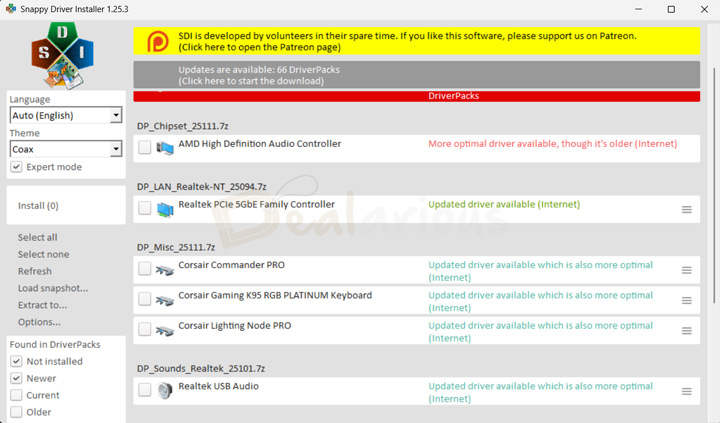Disable Expert mode checkbox
Viewport: 720px width, 423px height.
click(x=16, y=167)
